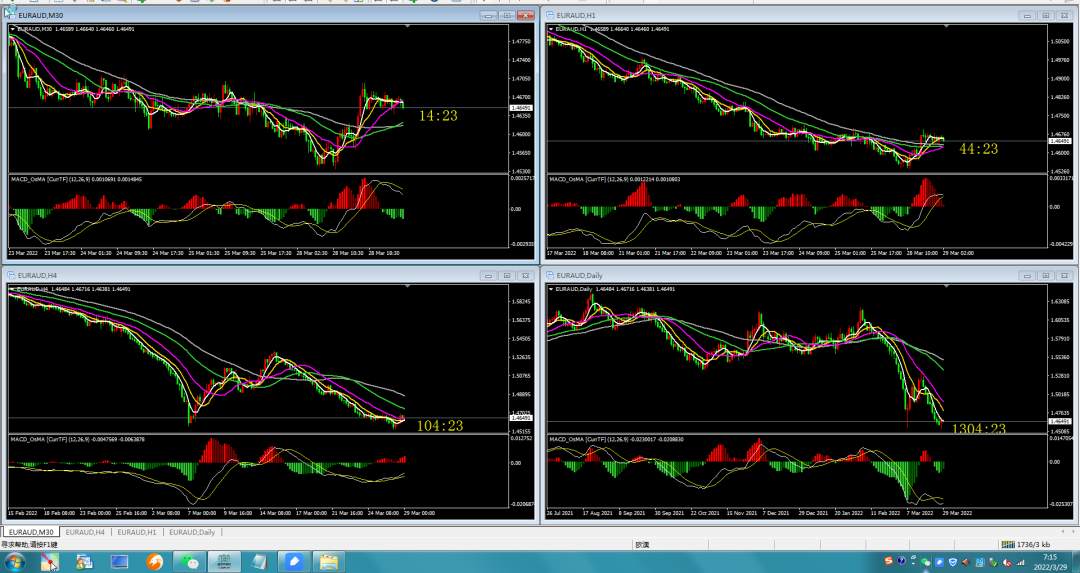Click the 15 Feb 2022 date on H4 axis
The width and height of the screenshot is (1080, 573).
[21, 513]
